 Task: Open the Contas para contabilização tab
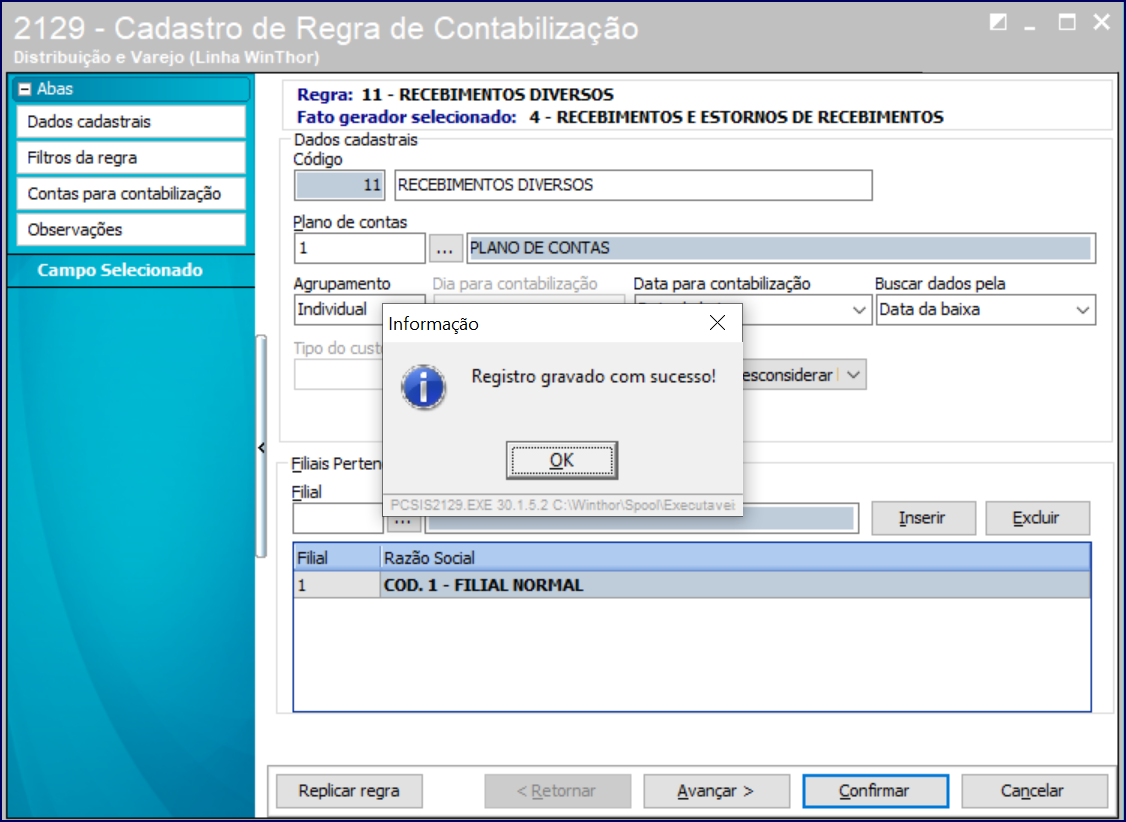tap(131, 193)
